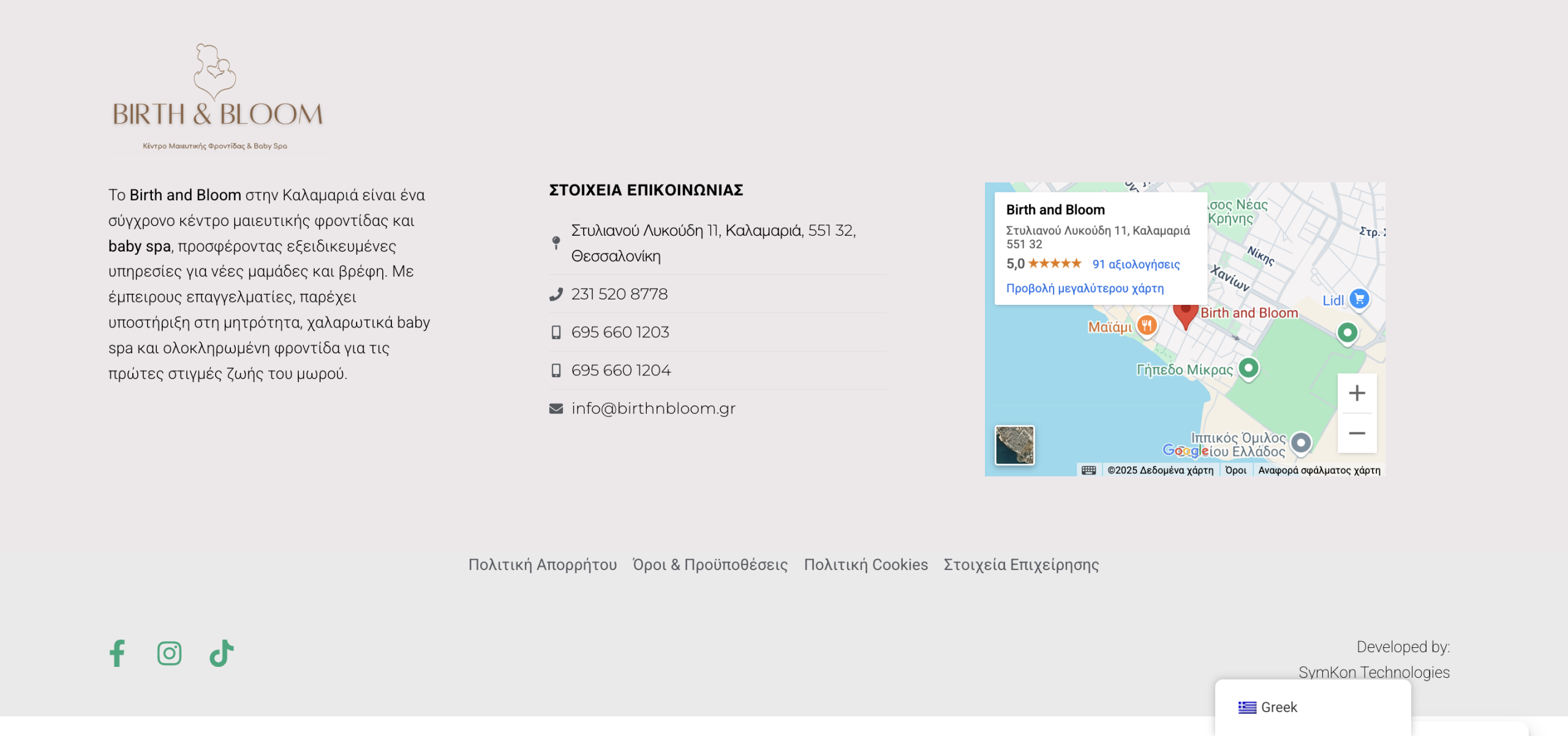
Task: Switch map to satellite view thumbnail
Action: tap(1014, 445)
